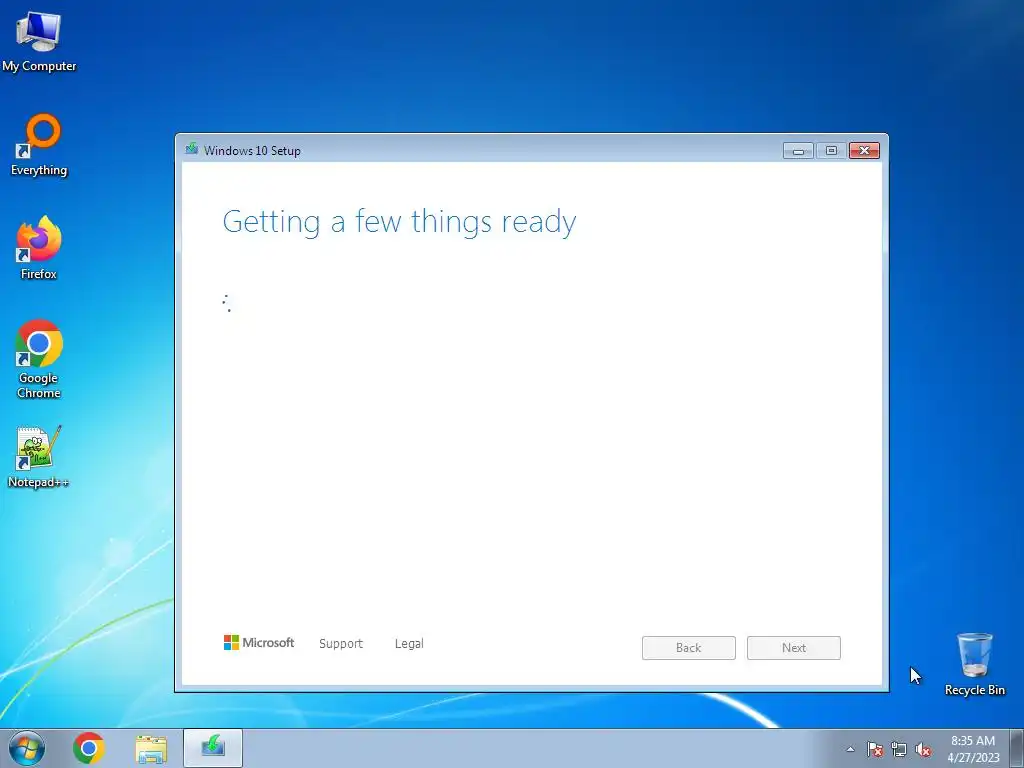This screenshot has width=1024, height=768.
Task: Select the Recycle Bin icon
Action: click(974, 664)
